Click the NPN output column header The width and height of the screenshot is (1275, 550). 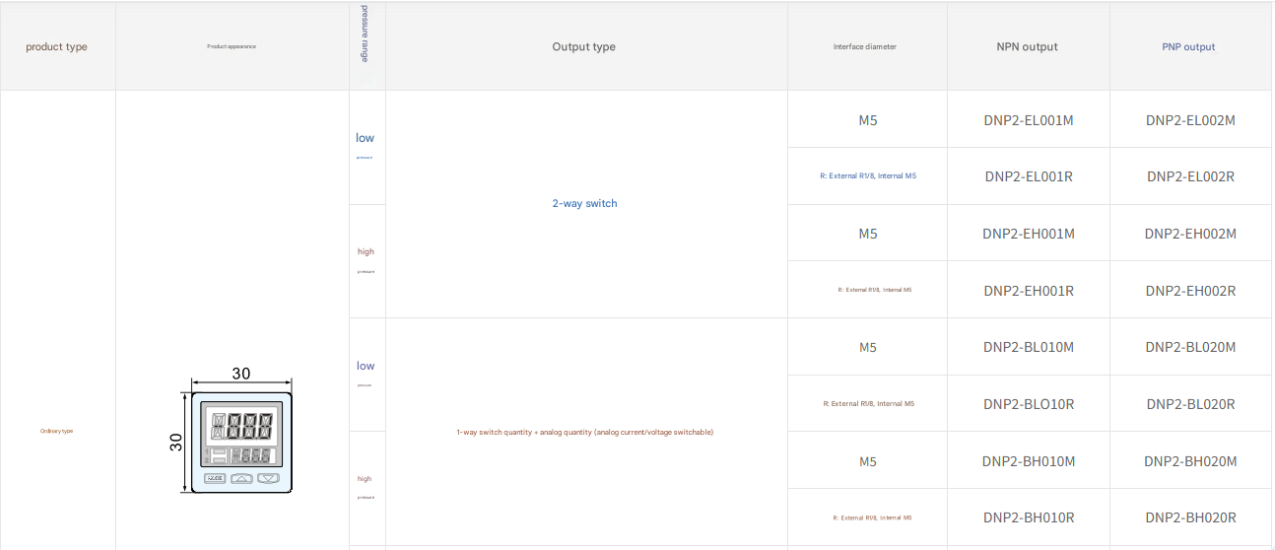pos(1027,47)
